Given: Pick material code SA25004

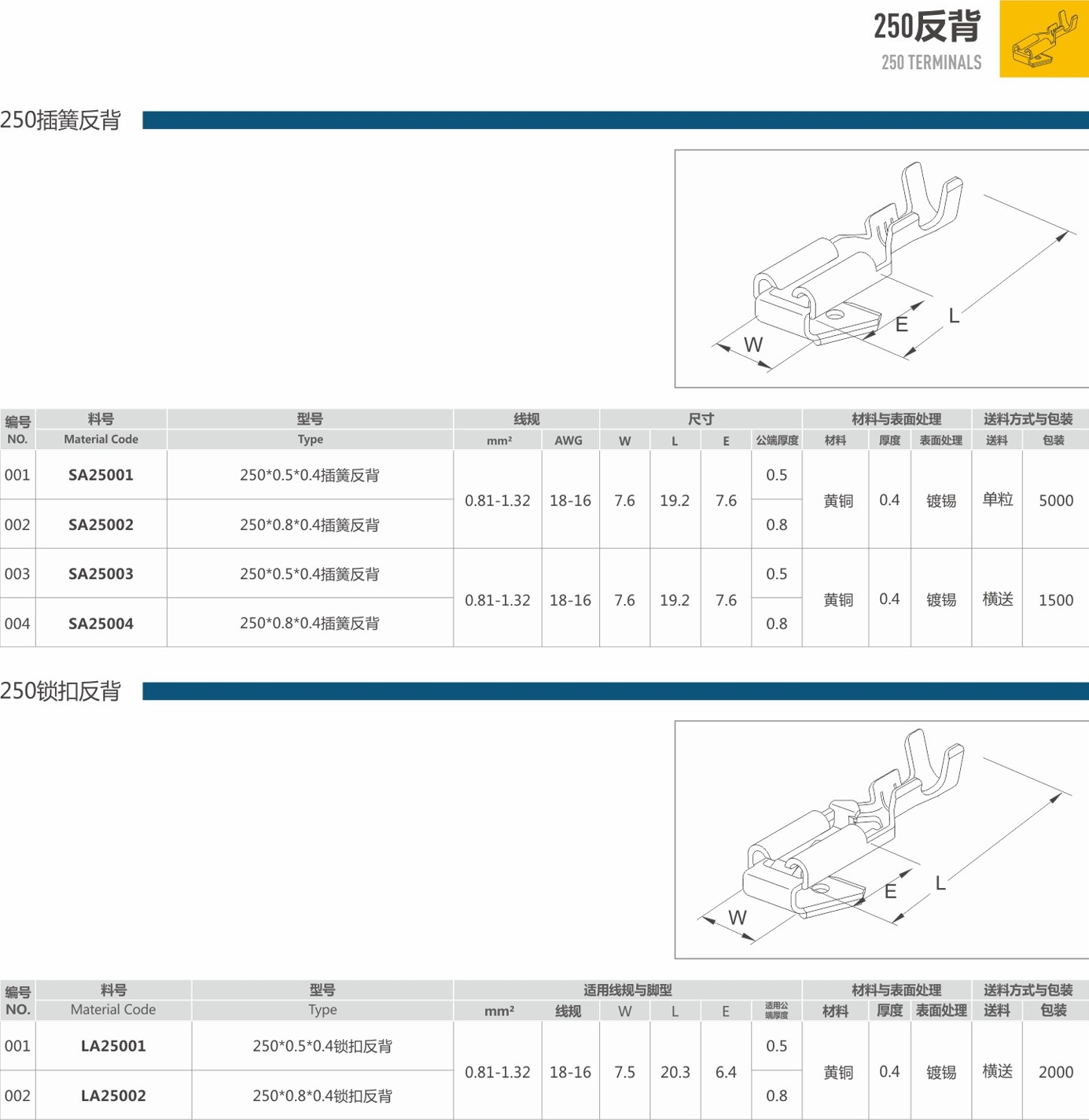Looking at the screenshot, I should click(101, 624).
